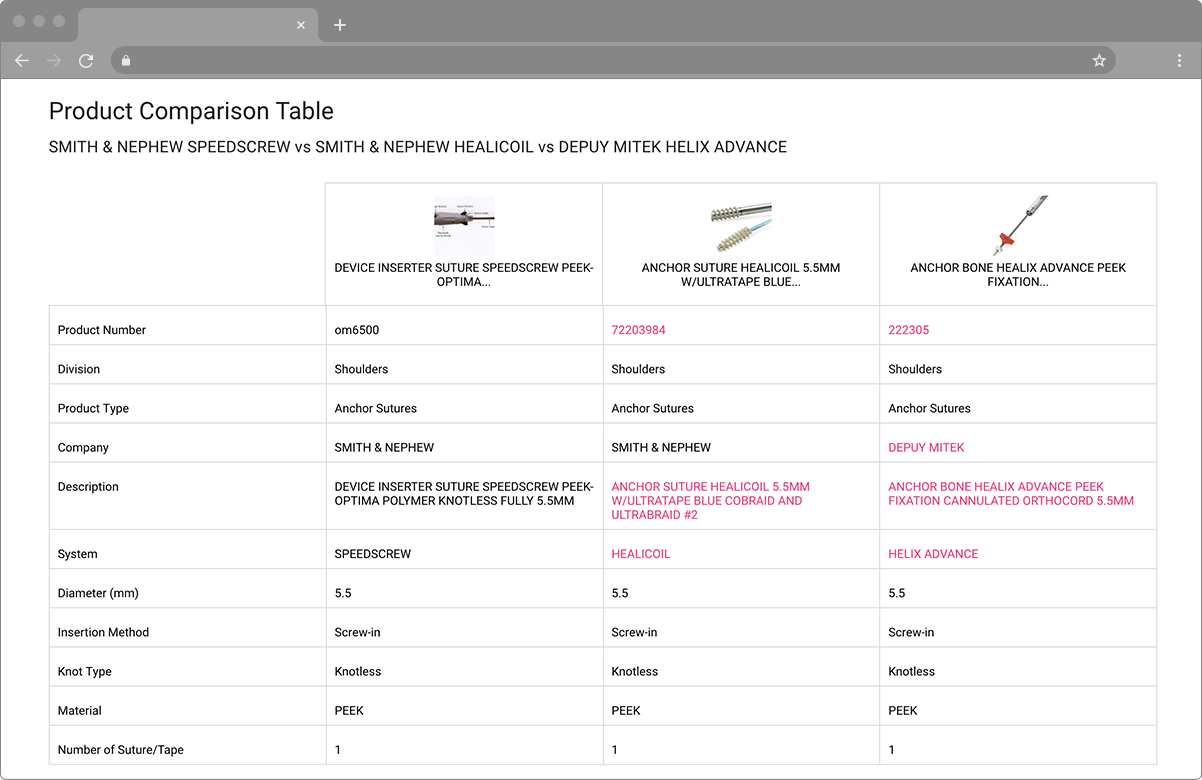1202x780 pixels.
Task: Click the Number of Suture/Tape row label
Action: (121, 750)
